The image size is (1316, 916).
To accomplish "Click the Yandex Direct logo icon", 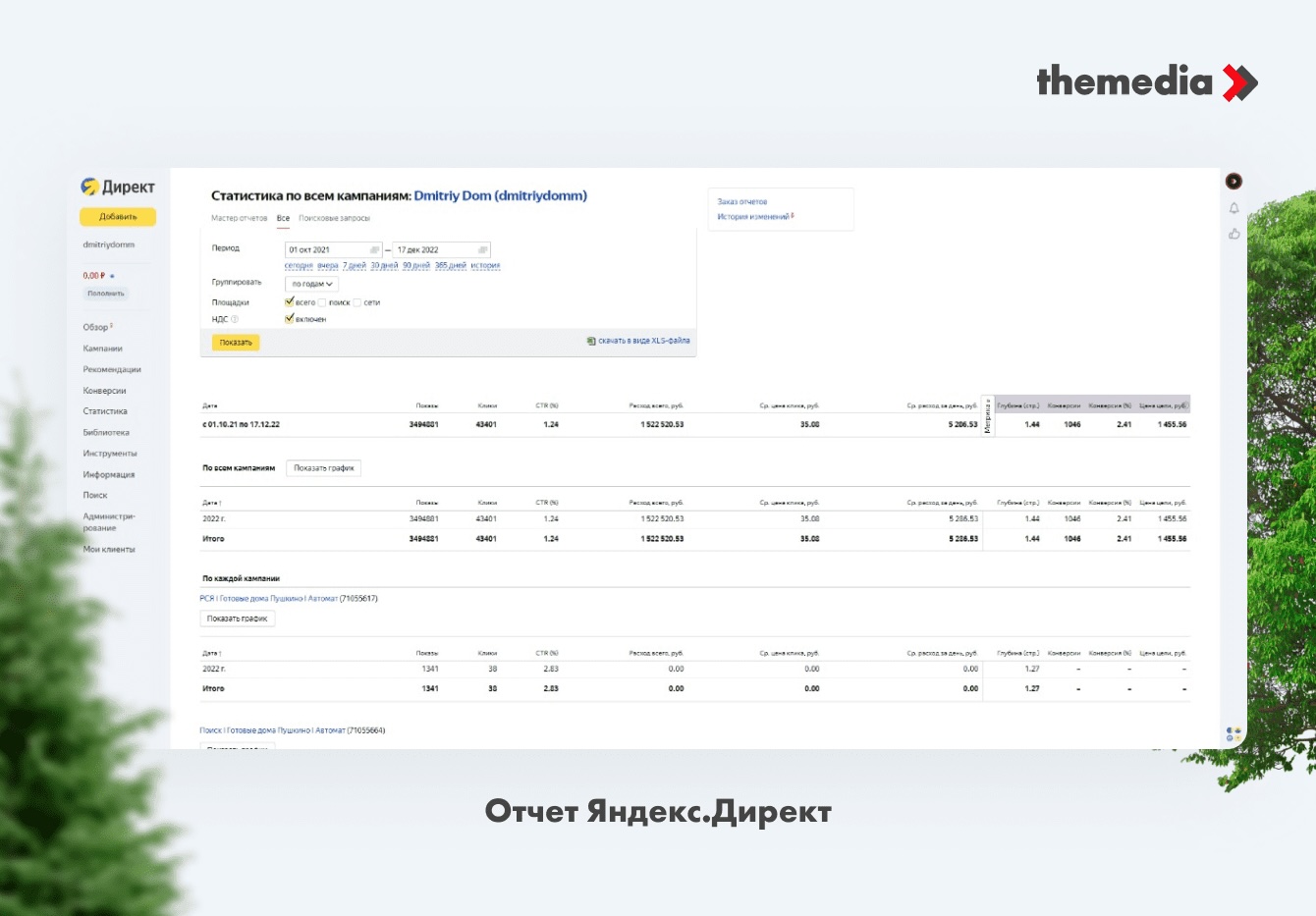I will [x=89, y=187].
